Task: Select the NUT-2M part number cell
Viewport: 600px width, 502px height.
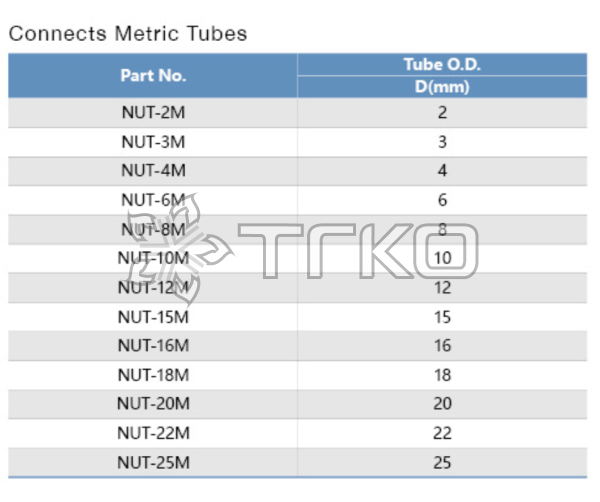Action: (153, 113)
